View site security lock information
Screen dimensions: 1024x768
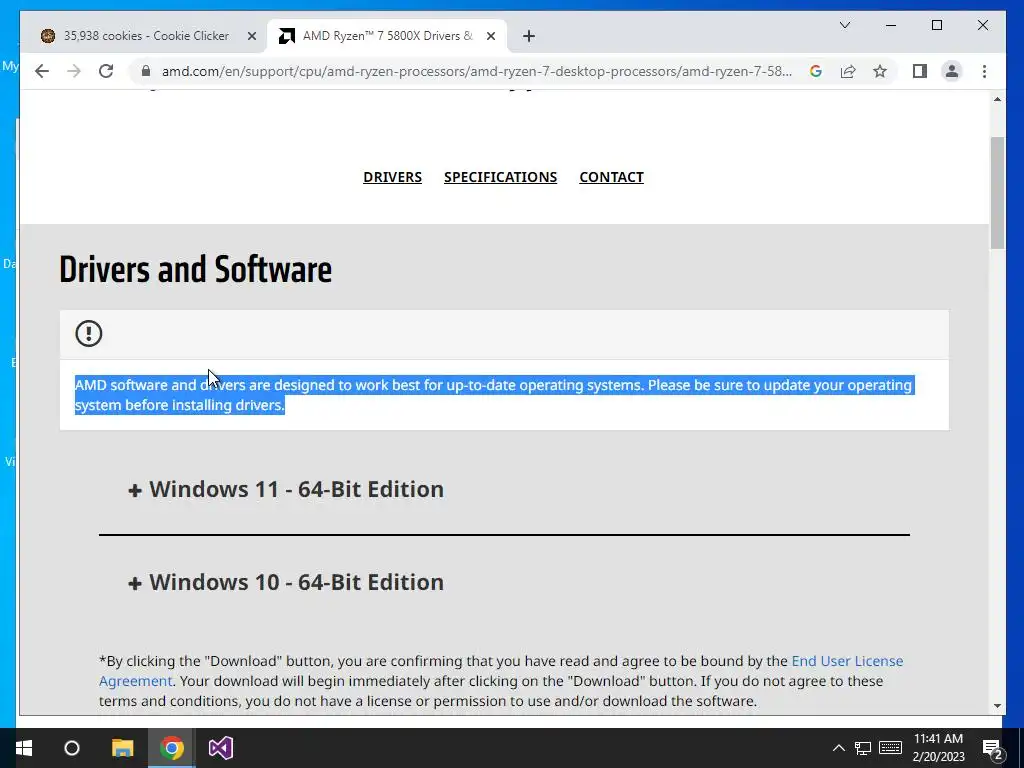click(x=146, y=71)
